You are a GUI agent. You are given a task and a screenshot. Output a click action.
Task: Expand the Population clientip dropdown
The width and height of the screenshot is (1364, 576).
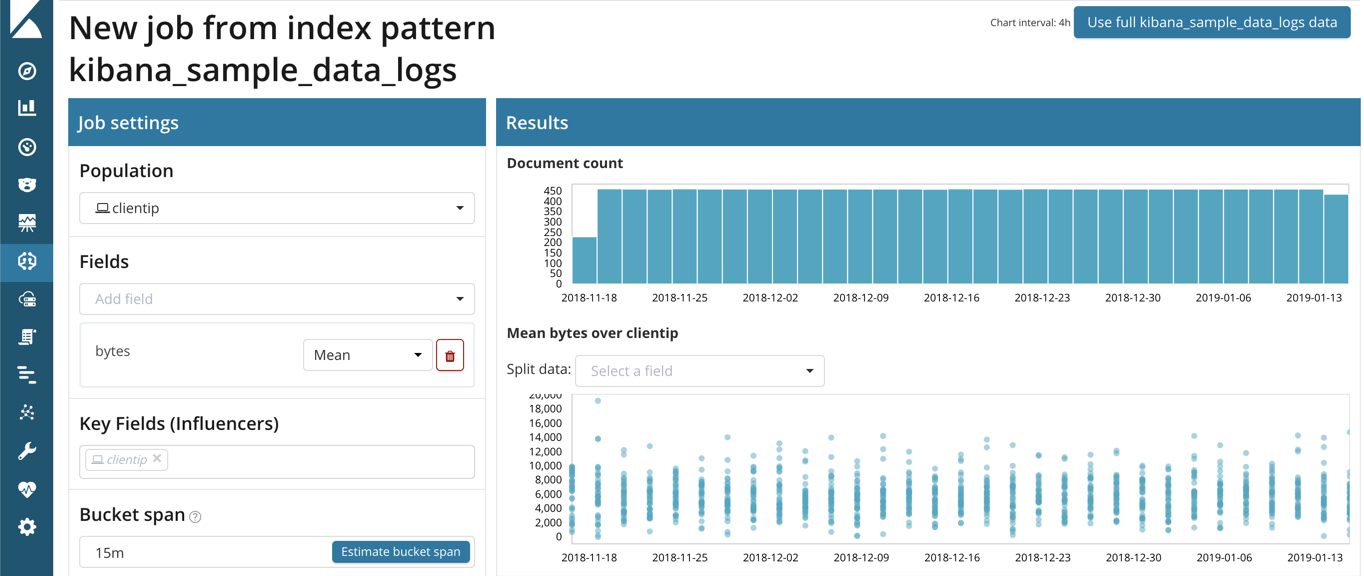(277, 208)
